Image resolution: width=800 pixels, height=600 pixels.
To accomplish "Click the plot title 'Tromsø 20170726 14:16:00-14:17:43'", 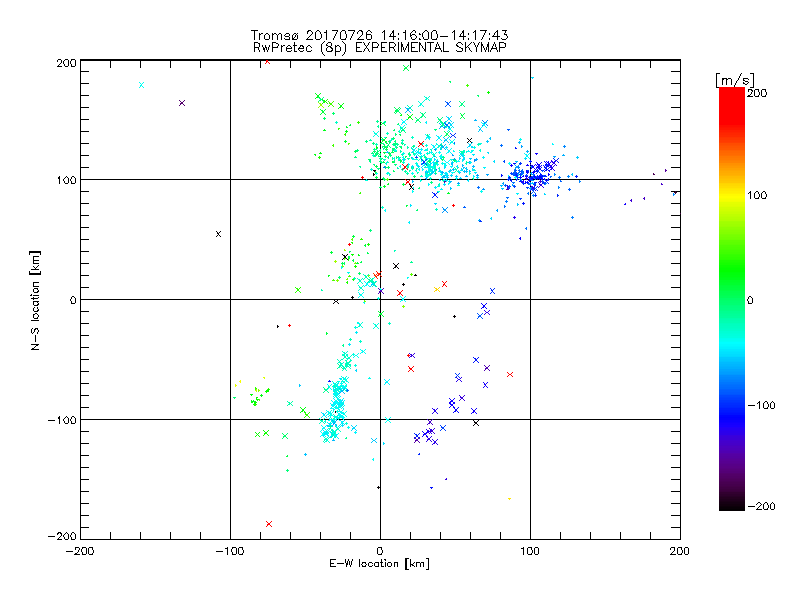I will click(380, 35).
